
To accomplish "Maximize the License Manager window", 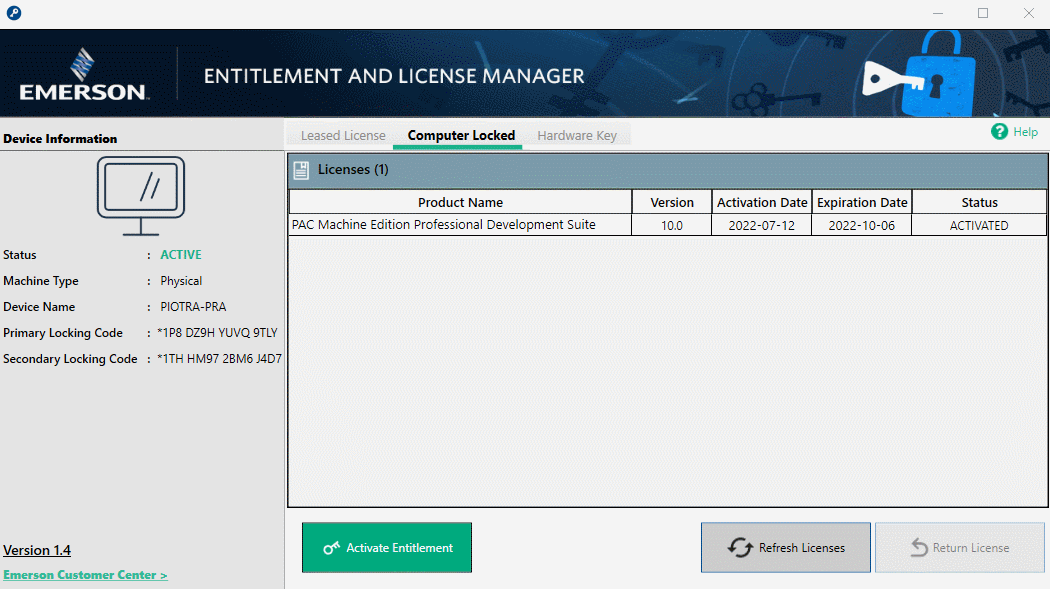I will pyautogui.click(x=983, y=13).
